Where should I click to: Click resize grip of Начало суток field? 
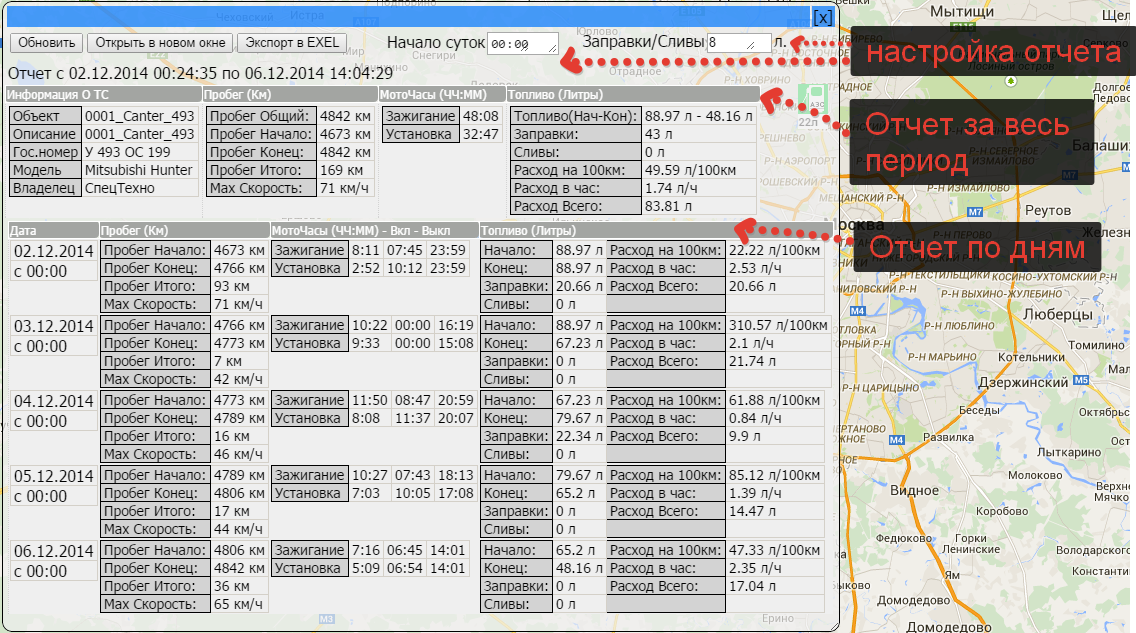pyautogui.click(x=553, y=49)
